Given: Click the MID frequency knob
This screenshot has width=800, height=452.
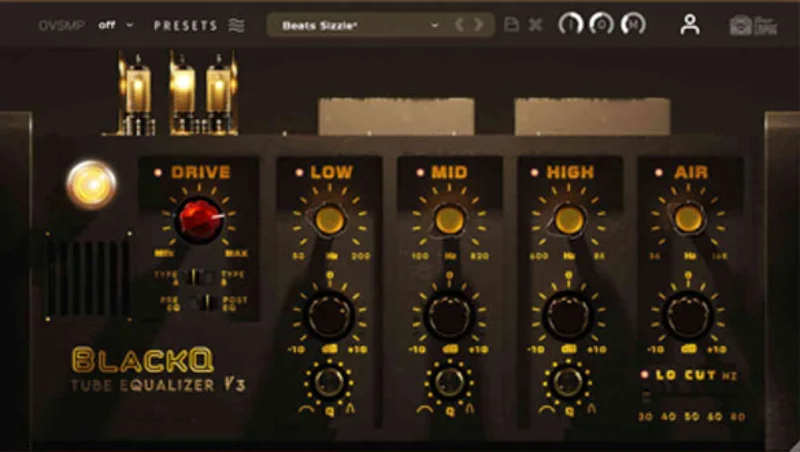Looking at the screenshot, I should [x=449, y=220].
